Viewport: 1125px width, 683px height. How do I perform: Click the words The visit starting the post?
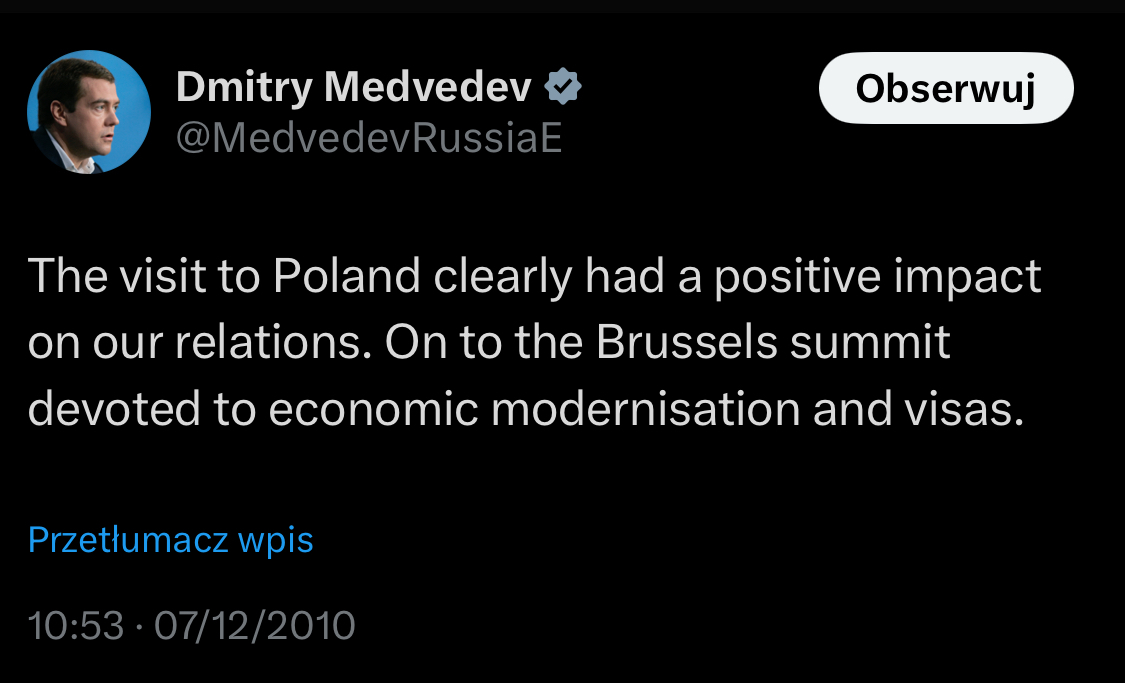(112, 276)
